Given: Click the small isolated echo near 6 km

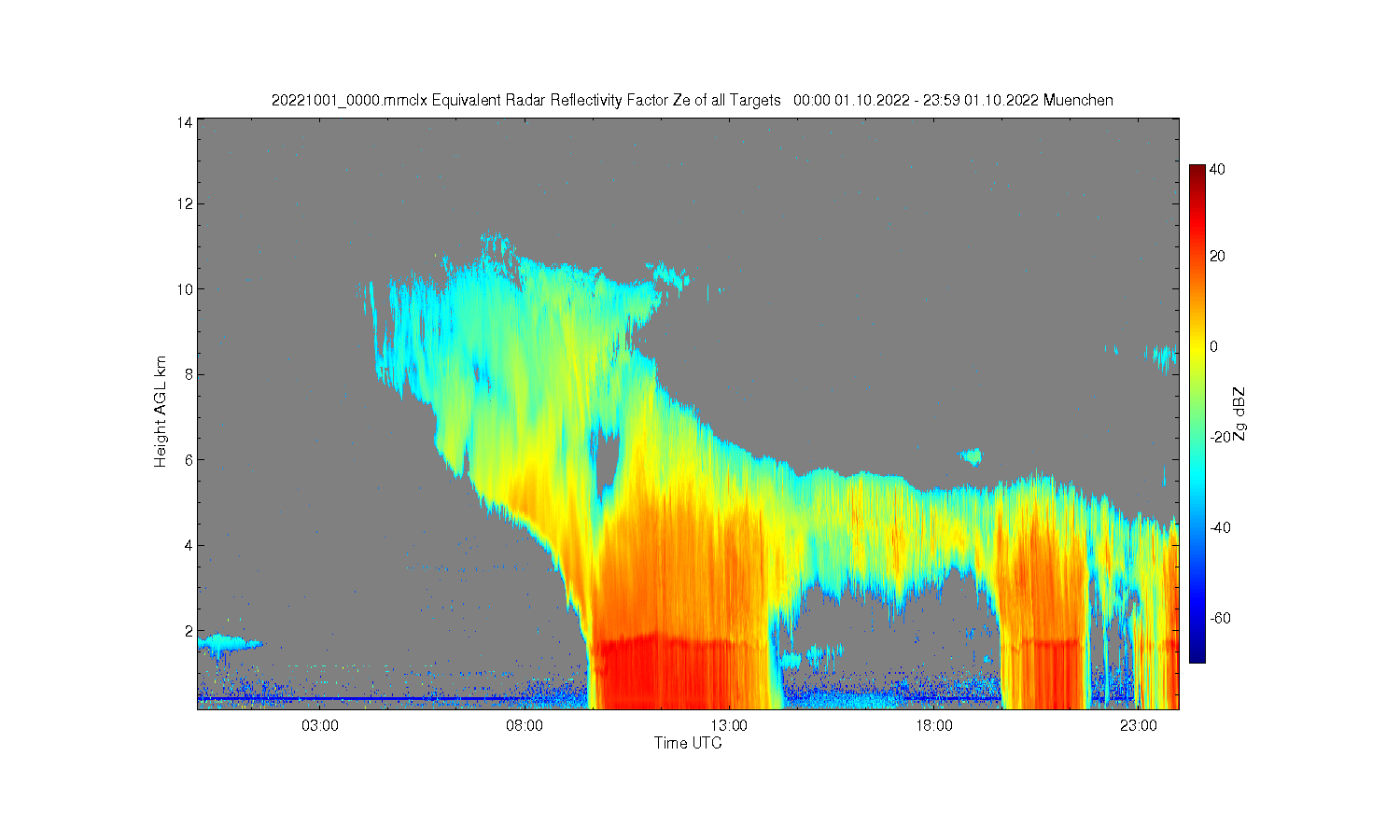Looking at the screenshot, I should point(972,456).
